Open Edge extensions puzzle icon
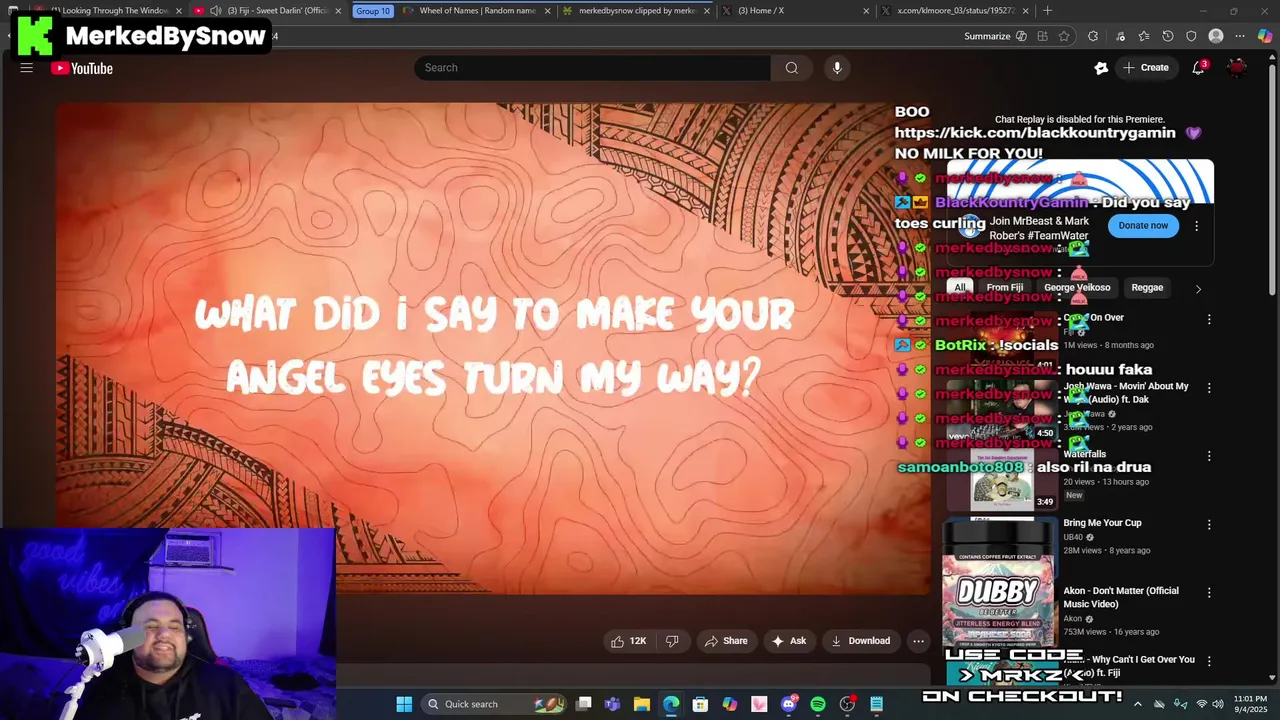1280x720 pixels. click(1092, 36)
